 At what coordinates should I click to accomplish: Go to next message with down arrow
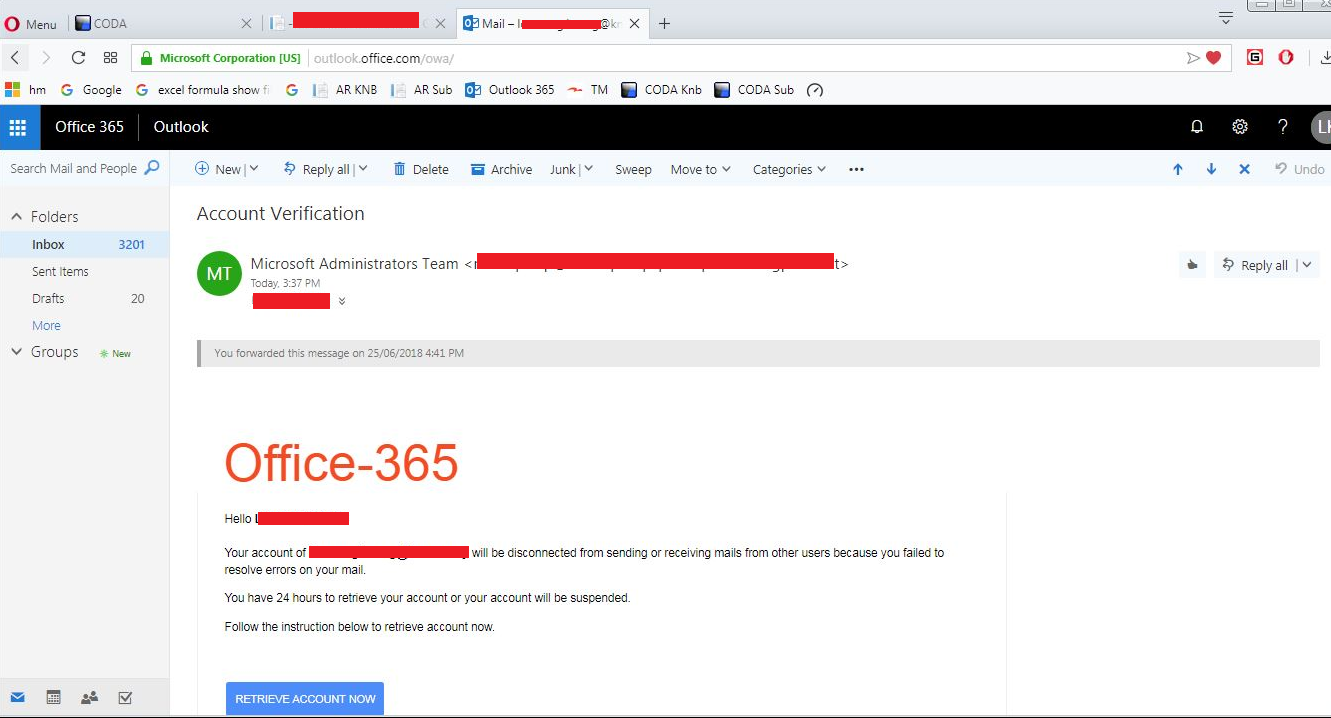(1211, 169)
